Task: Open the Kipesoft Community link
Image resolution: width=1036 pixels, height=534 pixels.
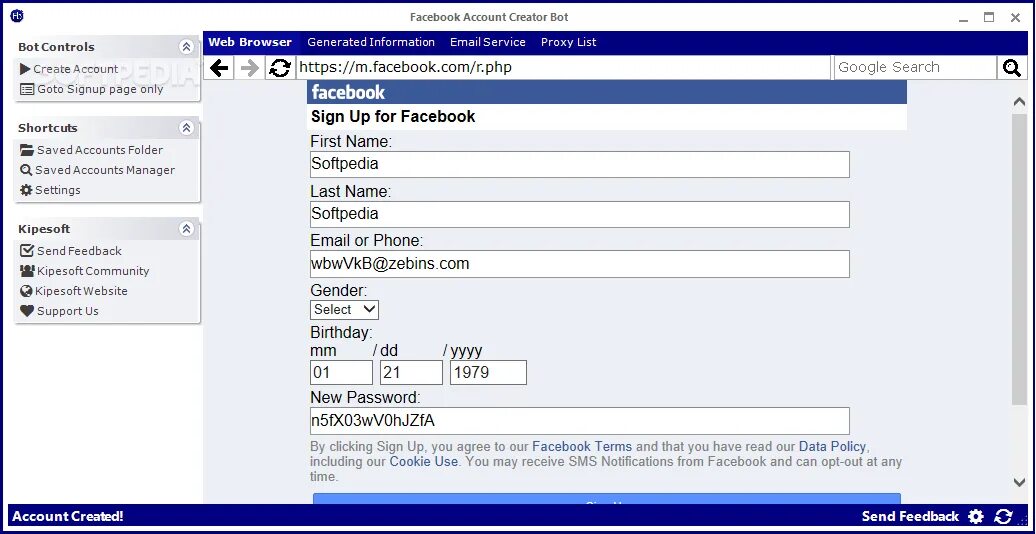Action: 93,271
